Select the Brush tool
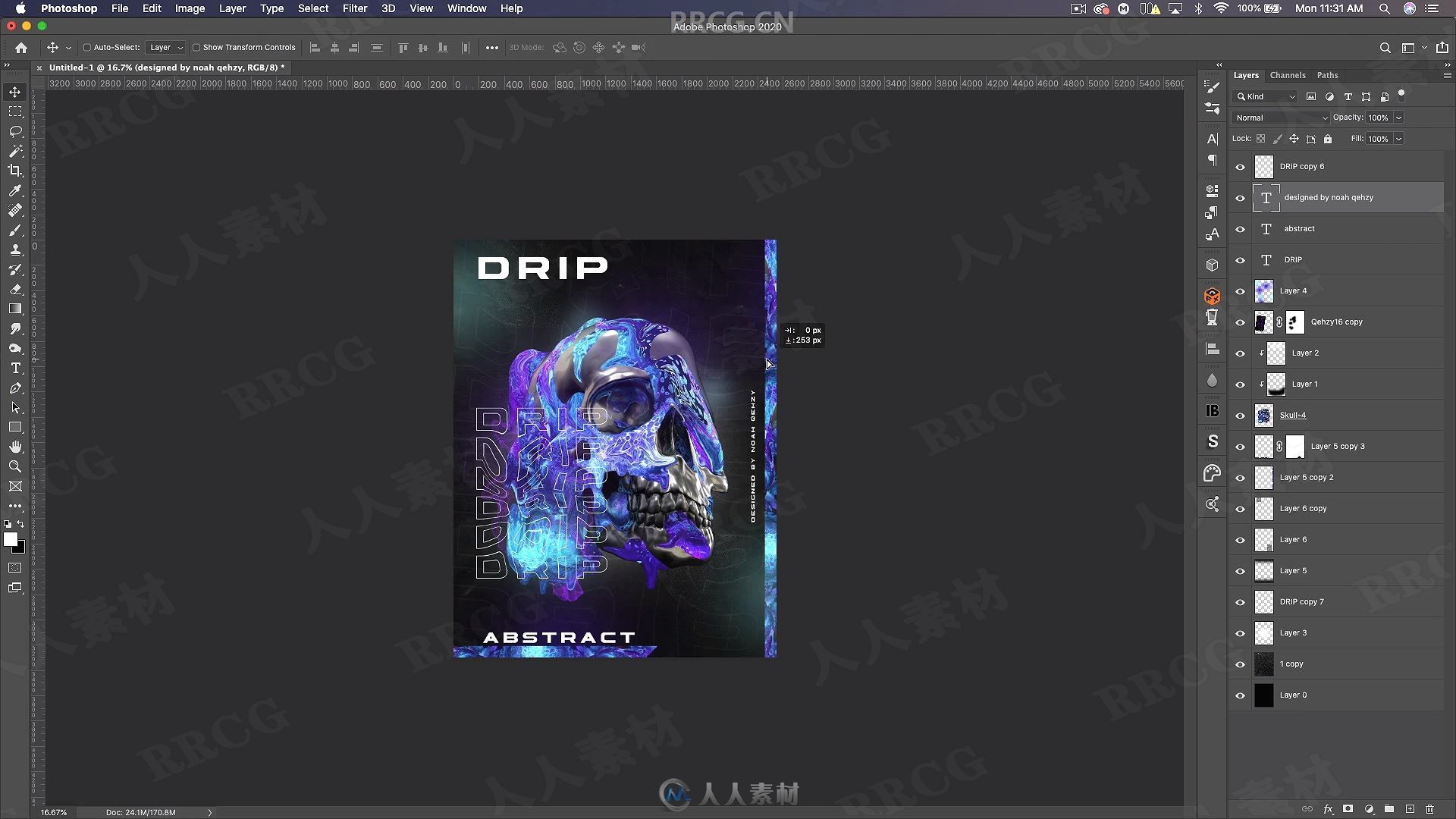The image size is (1456, 819). tap(14, 230)
